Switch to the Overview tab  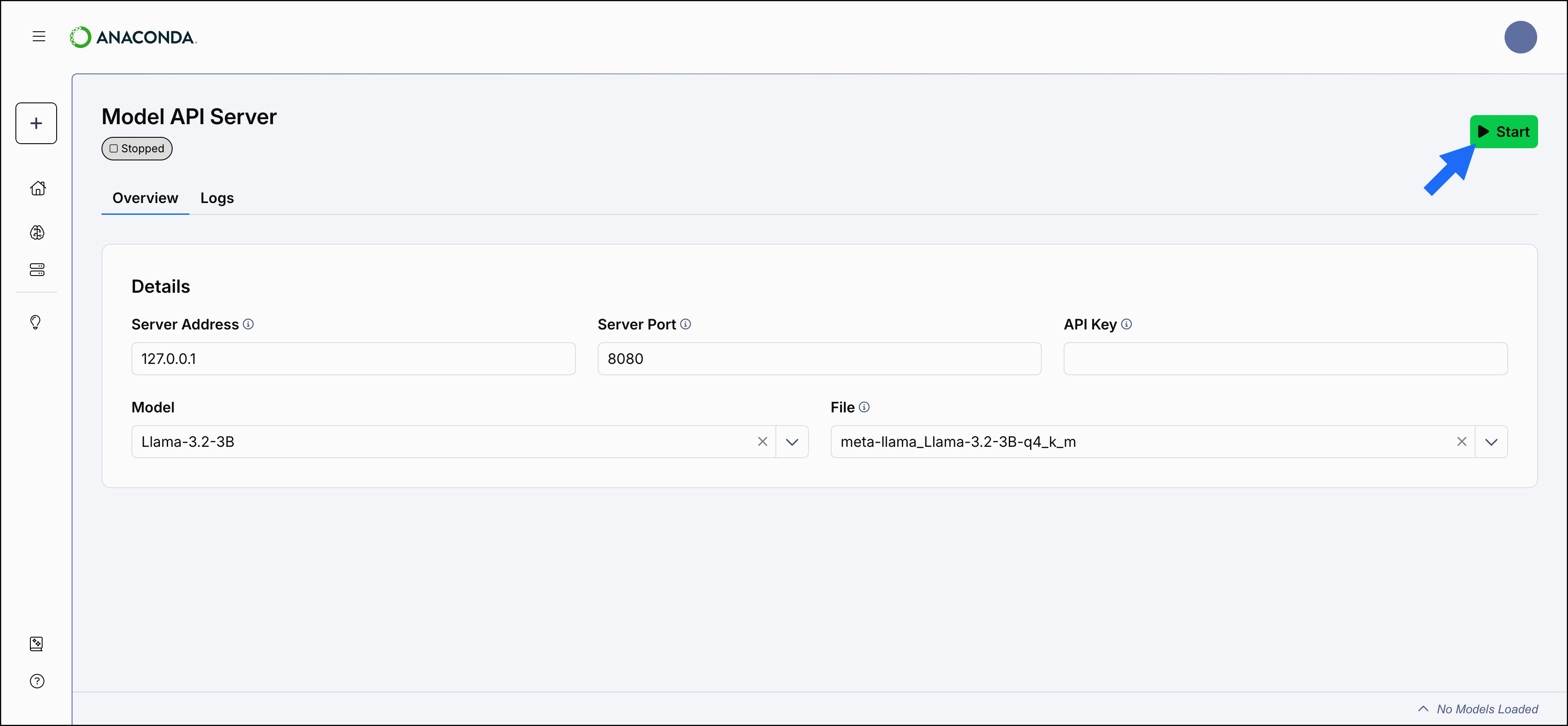click(x=145, y=198)
